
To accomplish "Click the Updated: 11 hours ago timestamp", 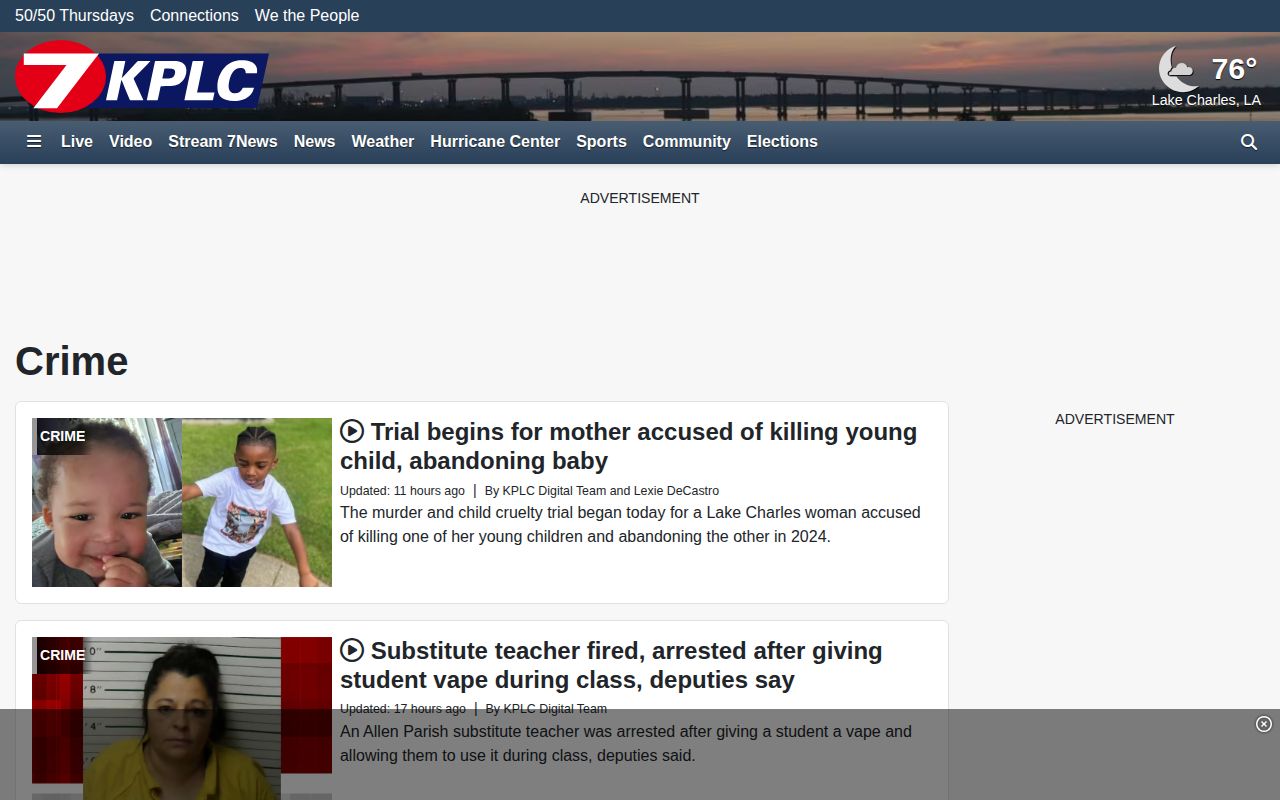I will [402, 491].
